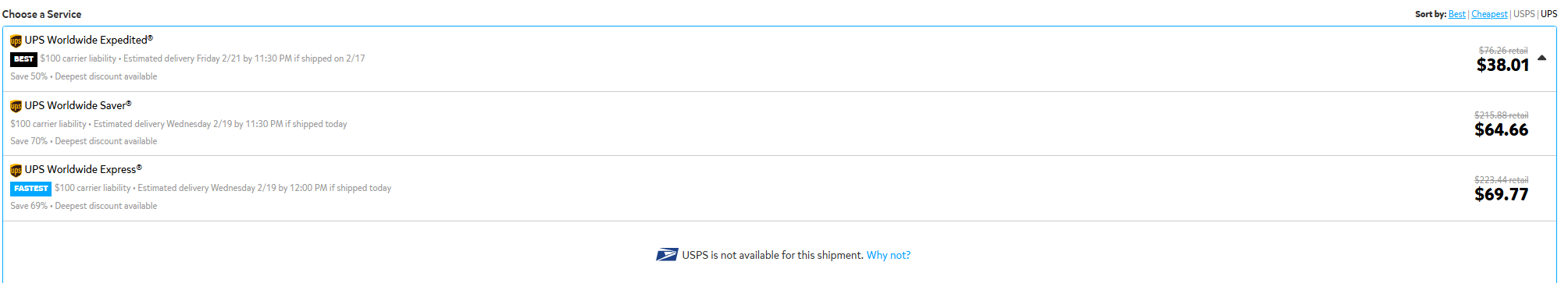Sort services by Best
The width and height of the screenshot is (1568, 283).
click(1456, 14)
